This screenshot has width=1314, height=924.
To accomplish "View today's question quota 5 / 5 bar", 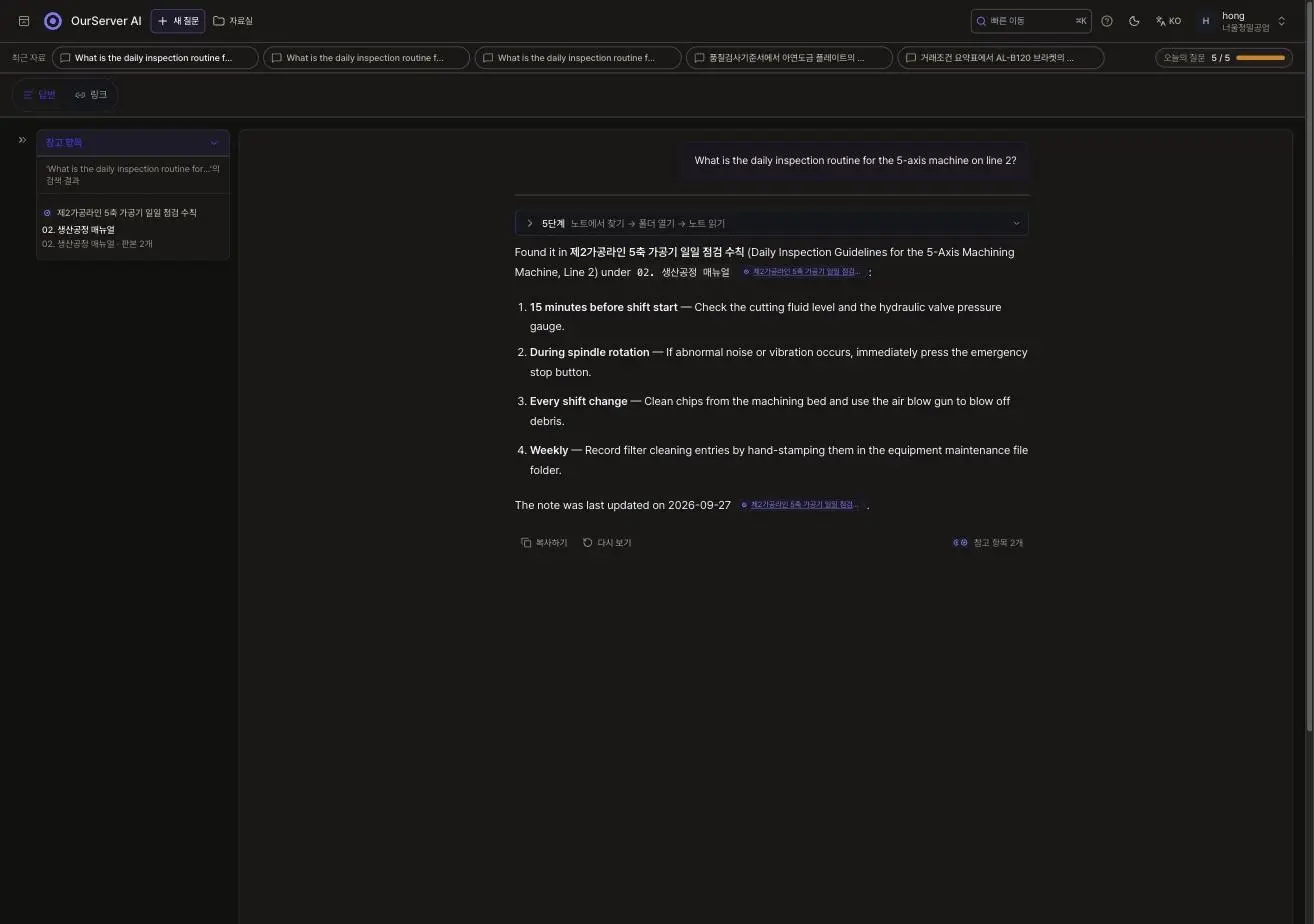I will pos(1224,58).
